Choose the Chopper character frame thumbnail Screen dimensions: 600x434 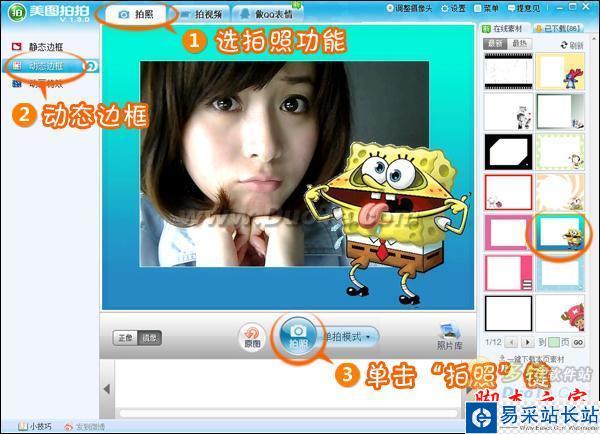point(560,313)
